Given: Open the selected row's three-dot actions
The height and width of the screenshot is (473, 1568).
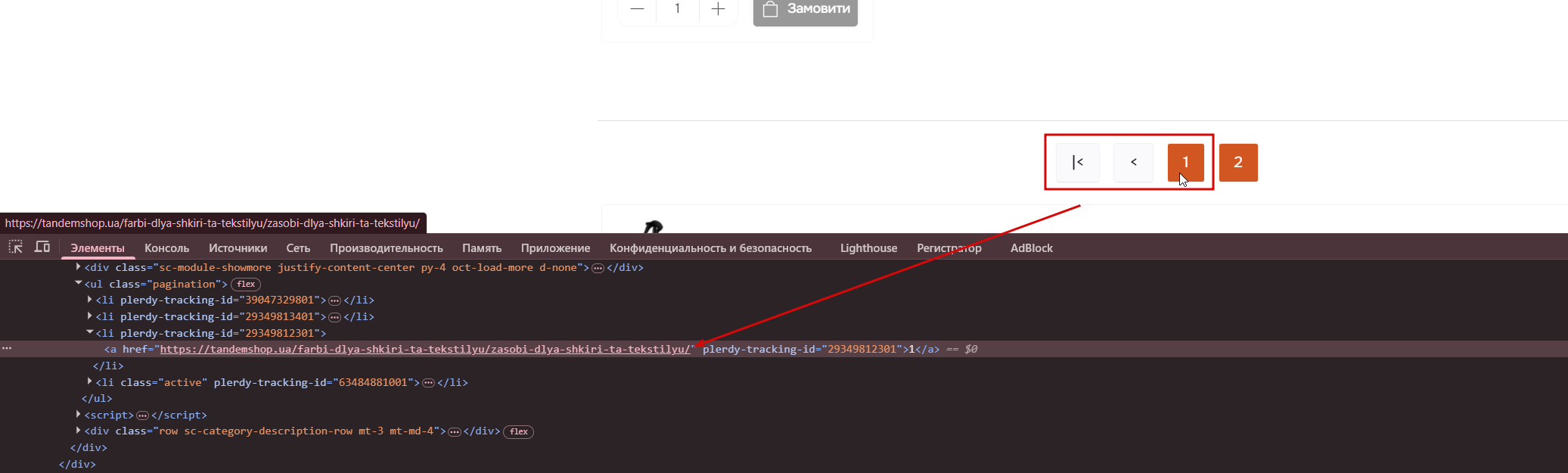Looking at the screenshot, I should tap(7, 348).
